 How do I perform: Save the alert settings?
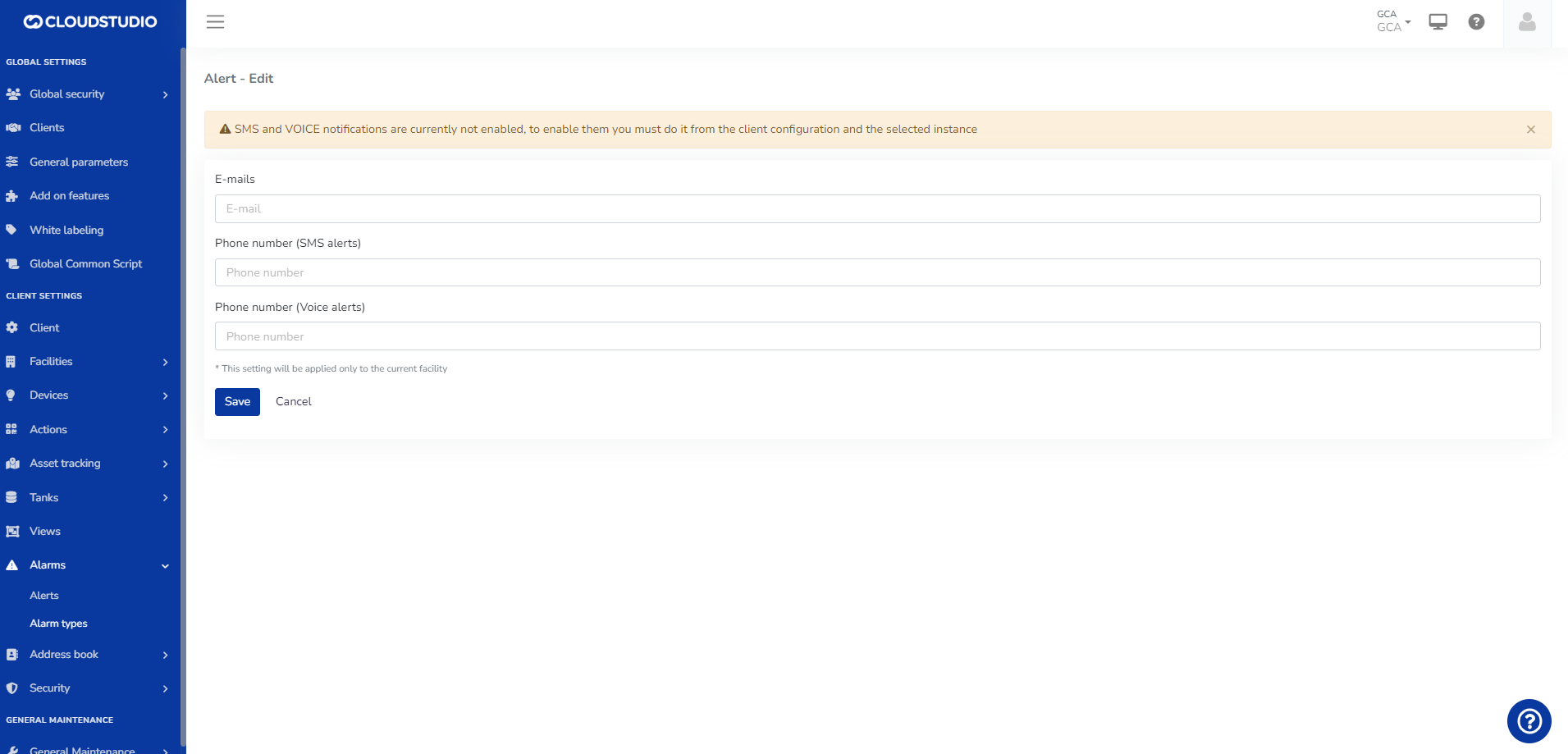(237, 402)
